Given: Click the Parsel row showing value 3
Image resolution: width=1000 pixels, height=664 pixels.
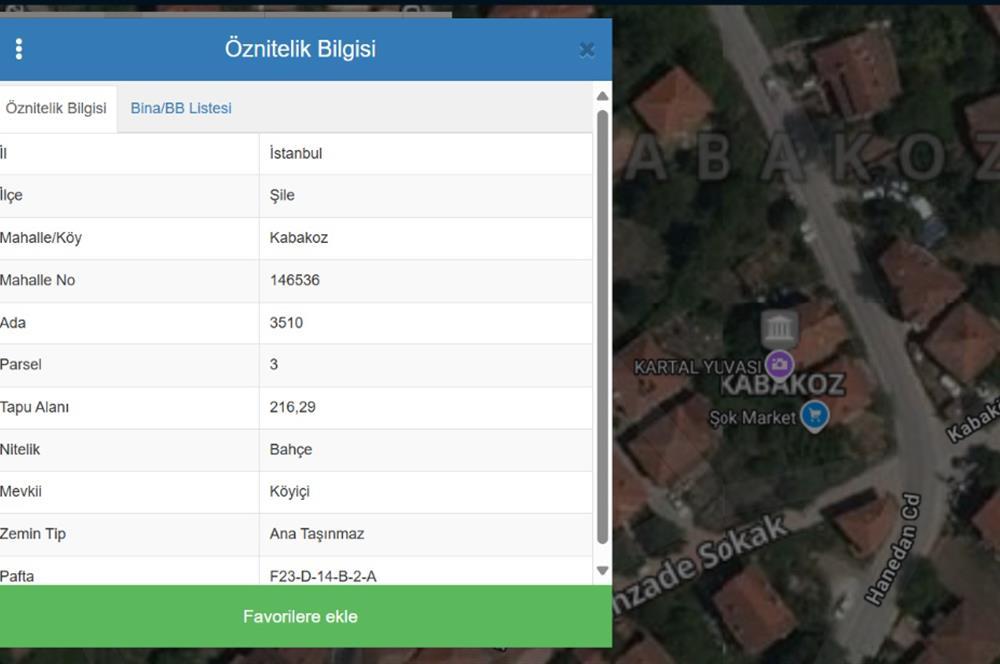Looking at the screenshot, I should click(274, 364).
